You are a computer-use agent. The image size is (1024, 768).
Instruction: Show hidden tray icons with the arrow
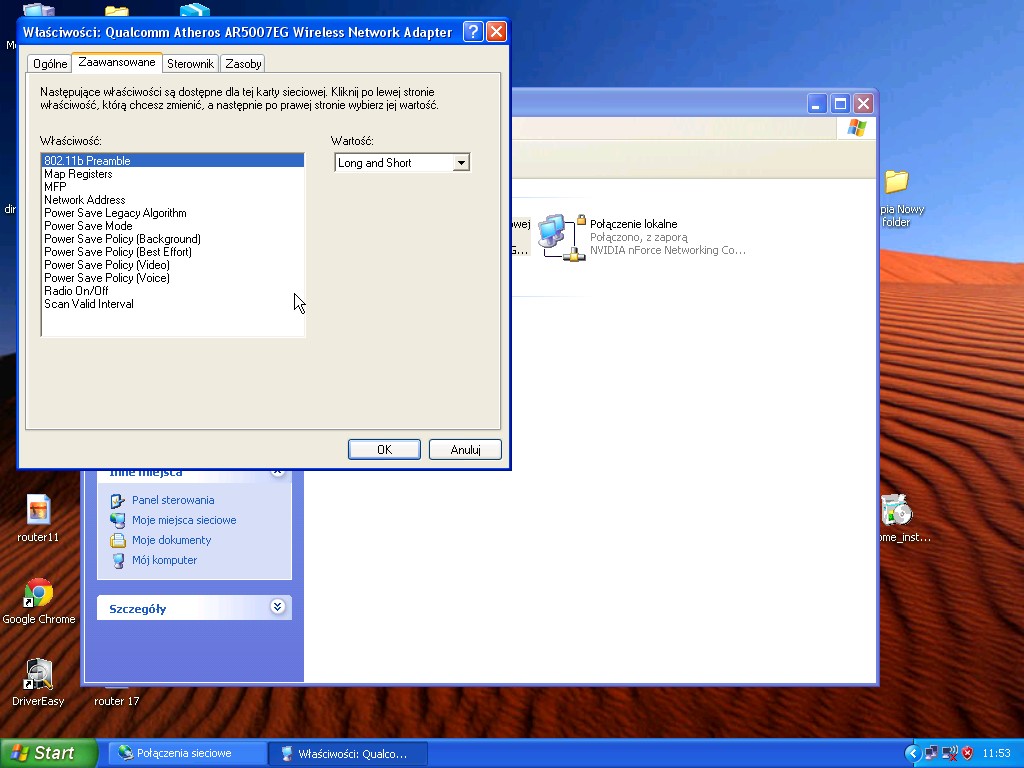click(x=913, y=753)
